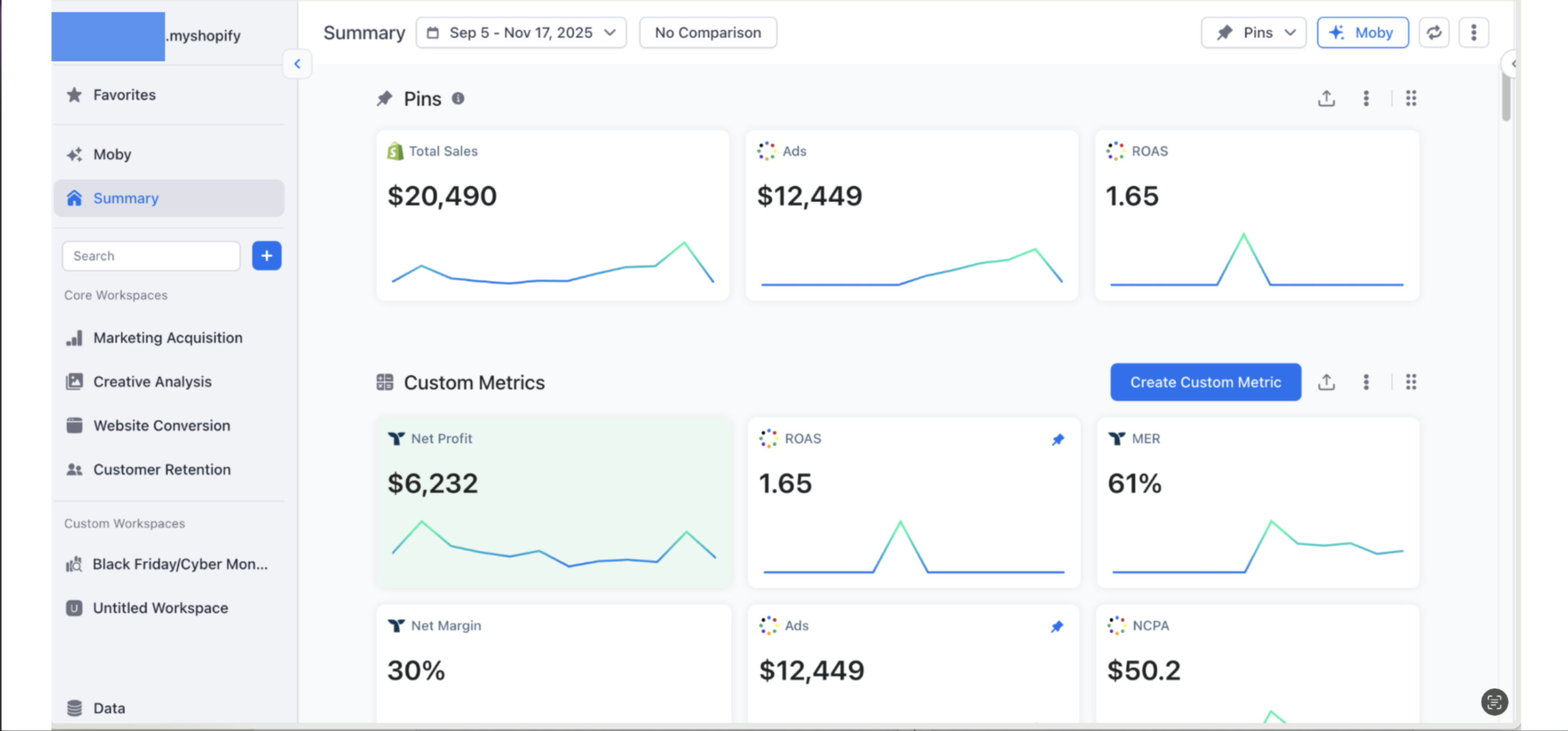Viewport: 1568px width, 731px height.
Task: Unpin the Ads custom metric card
Action: coord(1057,626)
